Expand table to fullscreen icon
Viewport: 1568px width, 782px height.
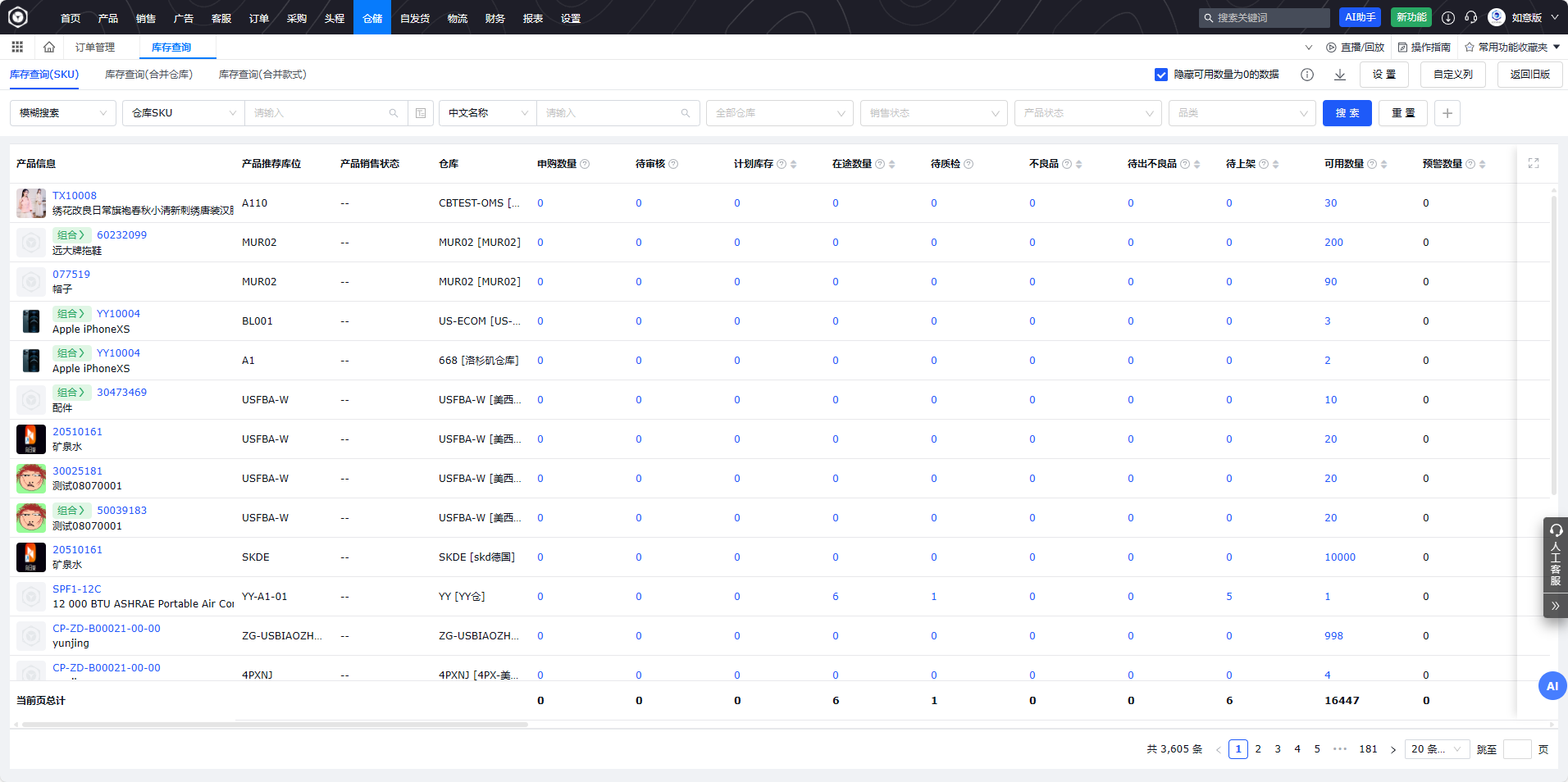coord(1534,164)
